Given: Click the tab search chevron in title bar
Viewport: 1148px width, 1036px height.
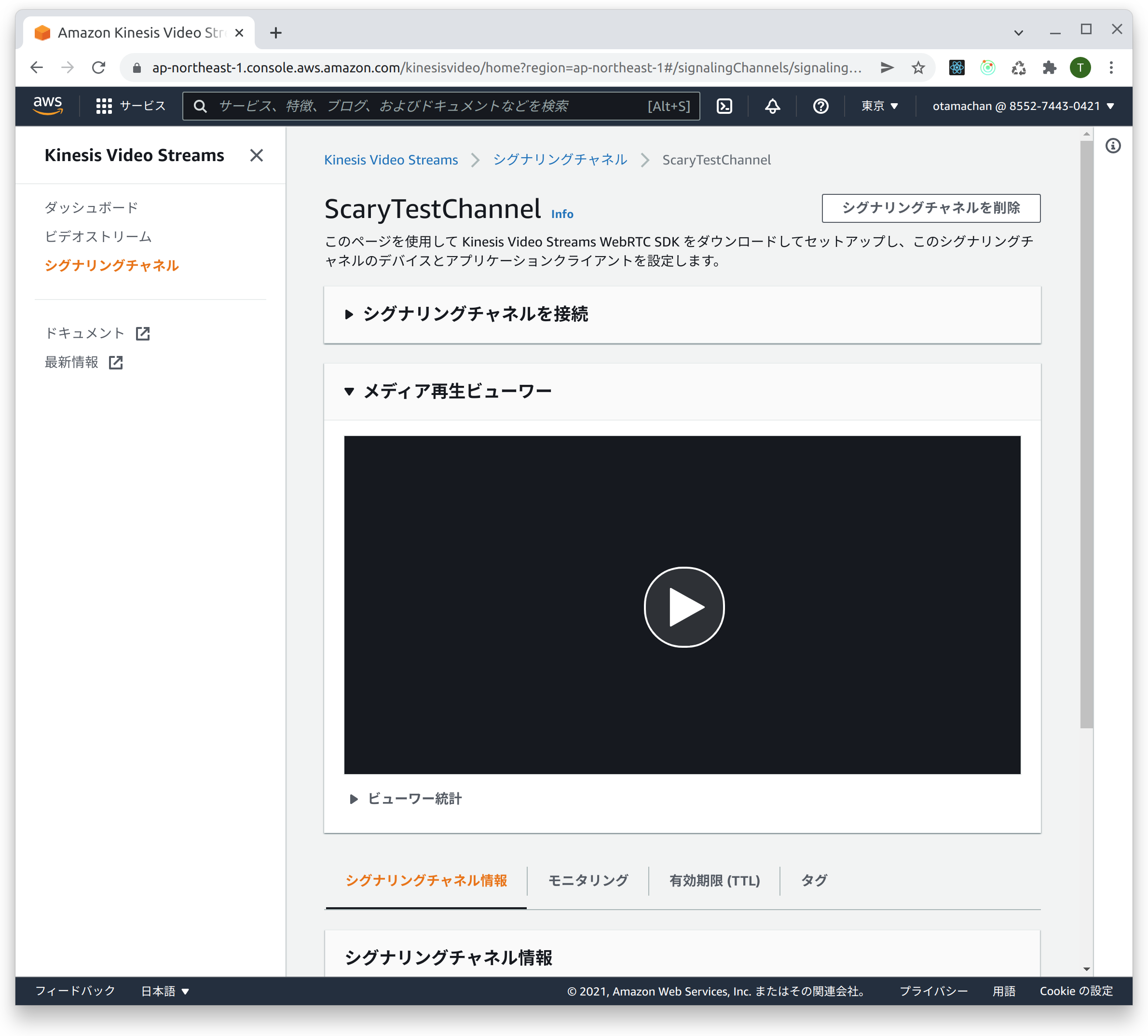Looking at the screenshot, I should [x=1018, y=33].
